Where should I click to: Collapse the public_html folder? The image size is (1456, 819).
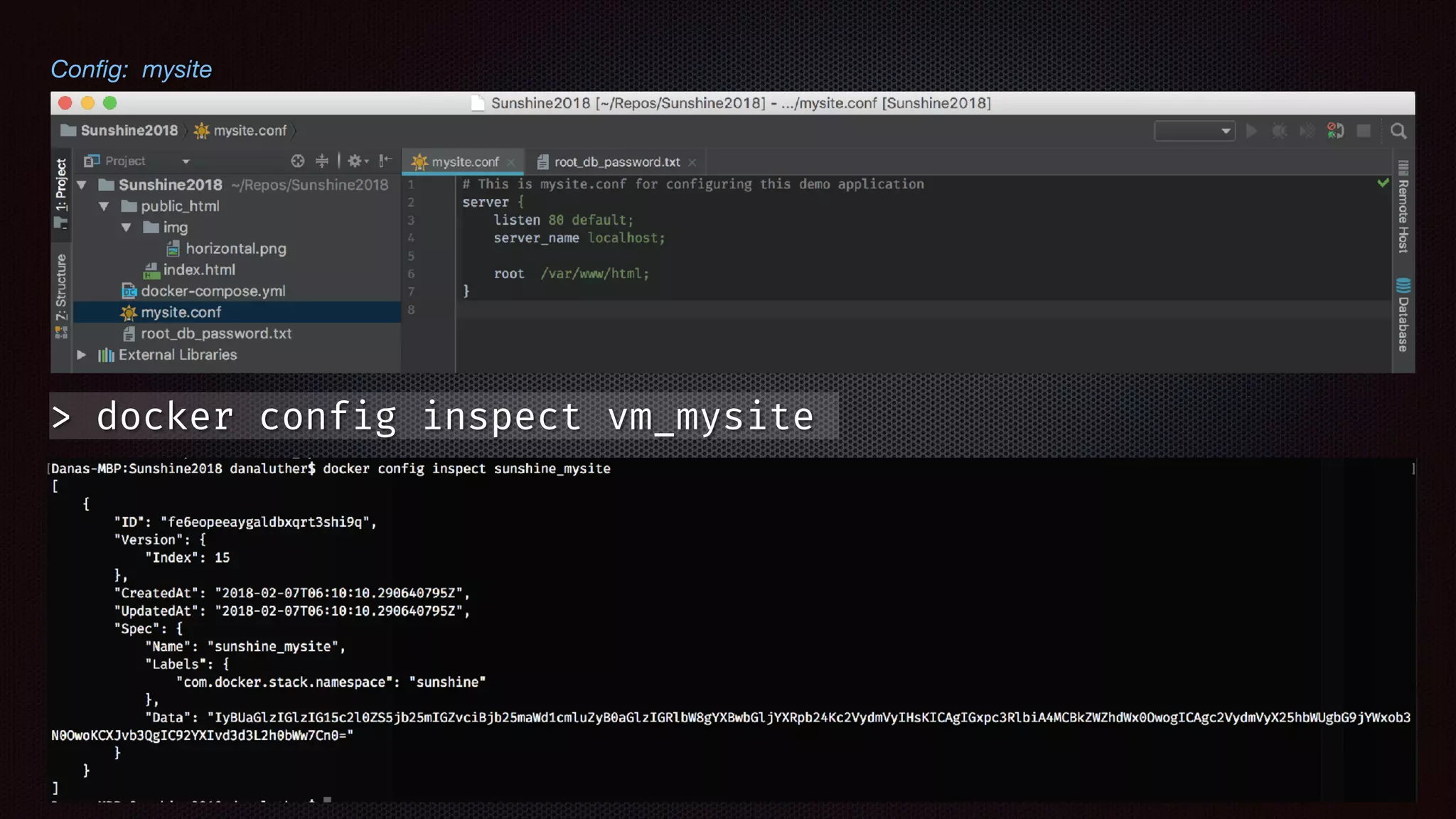coord(104,206)
